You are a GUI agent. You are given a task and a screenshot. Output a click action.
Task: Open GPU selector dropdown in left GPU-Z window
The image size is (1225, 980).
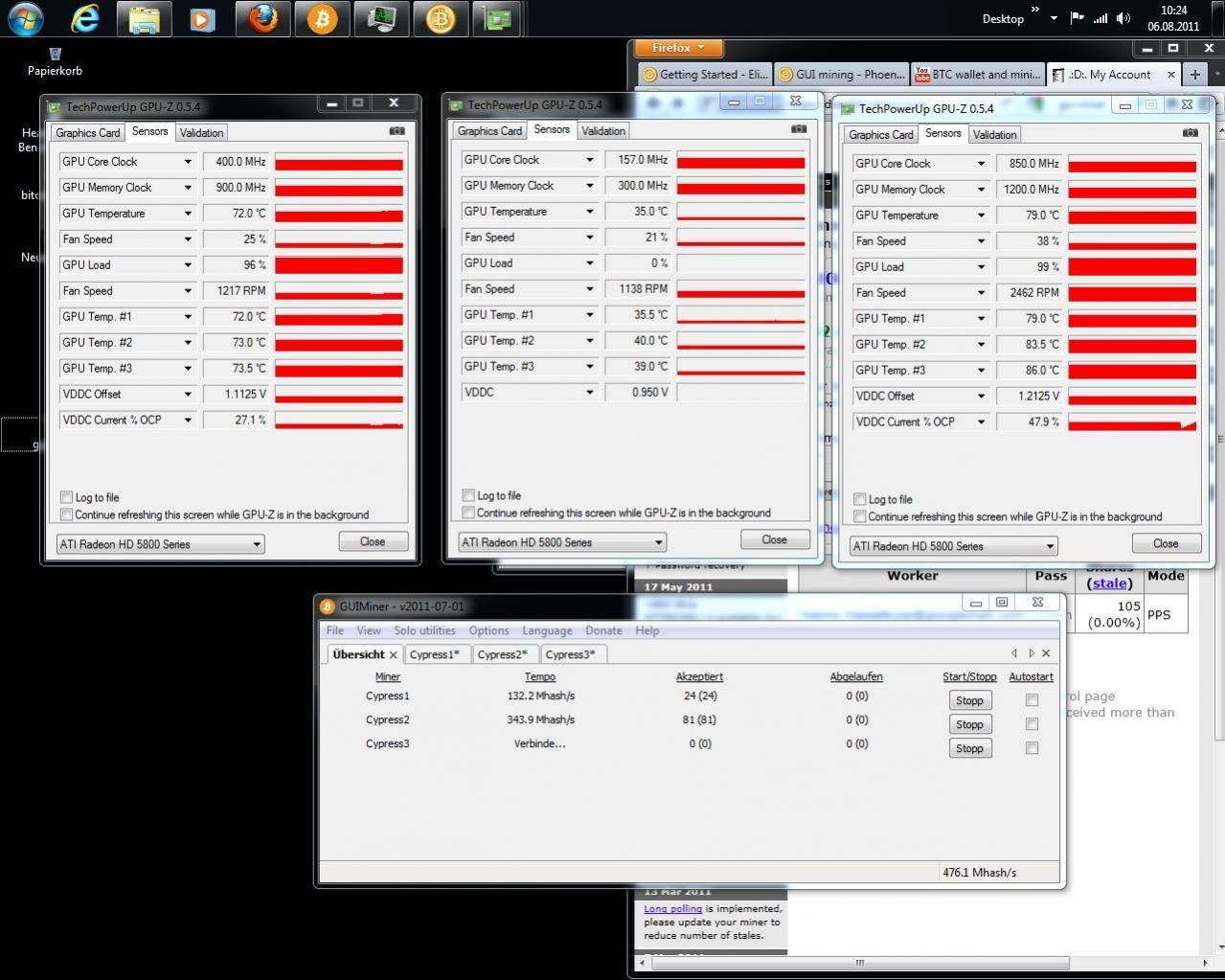160,544
